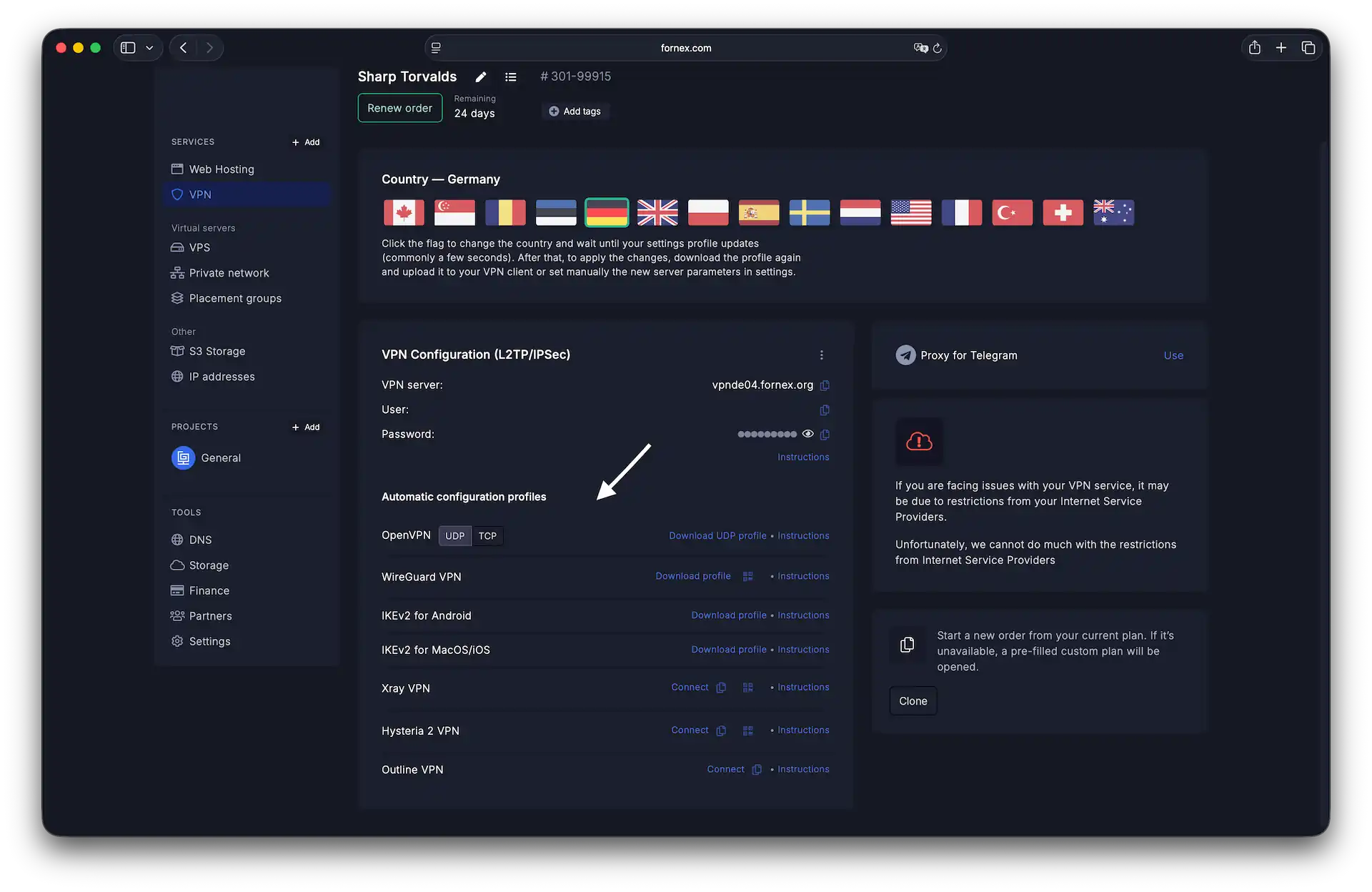Switch OpenVPN protocol to UDP

click(x=455, y=536)
